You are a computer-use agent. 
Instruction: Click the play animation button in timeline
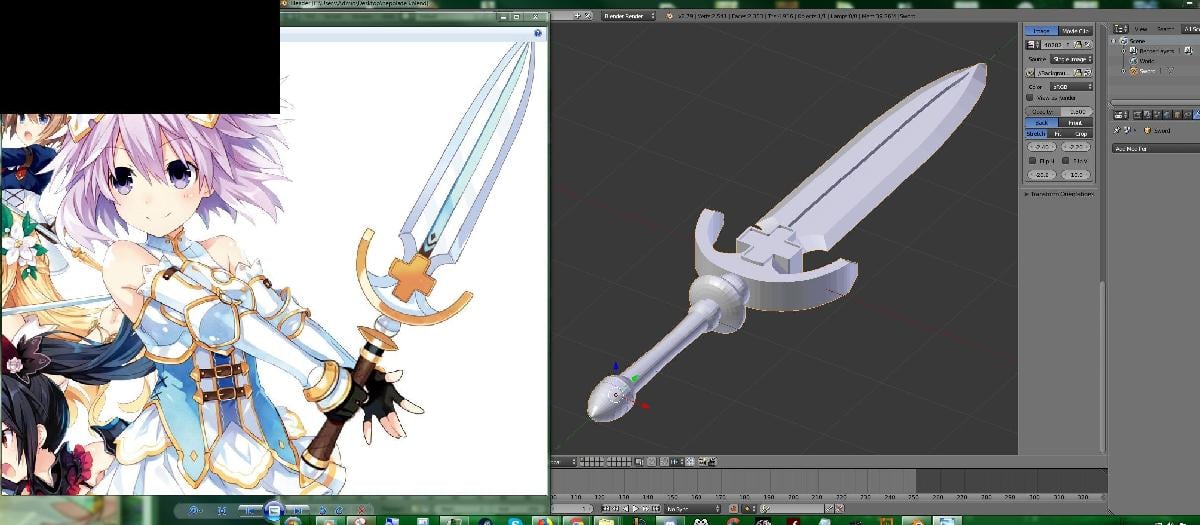[635, 509]
